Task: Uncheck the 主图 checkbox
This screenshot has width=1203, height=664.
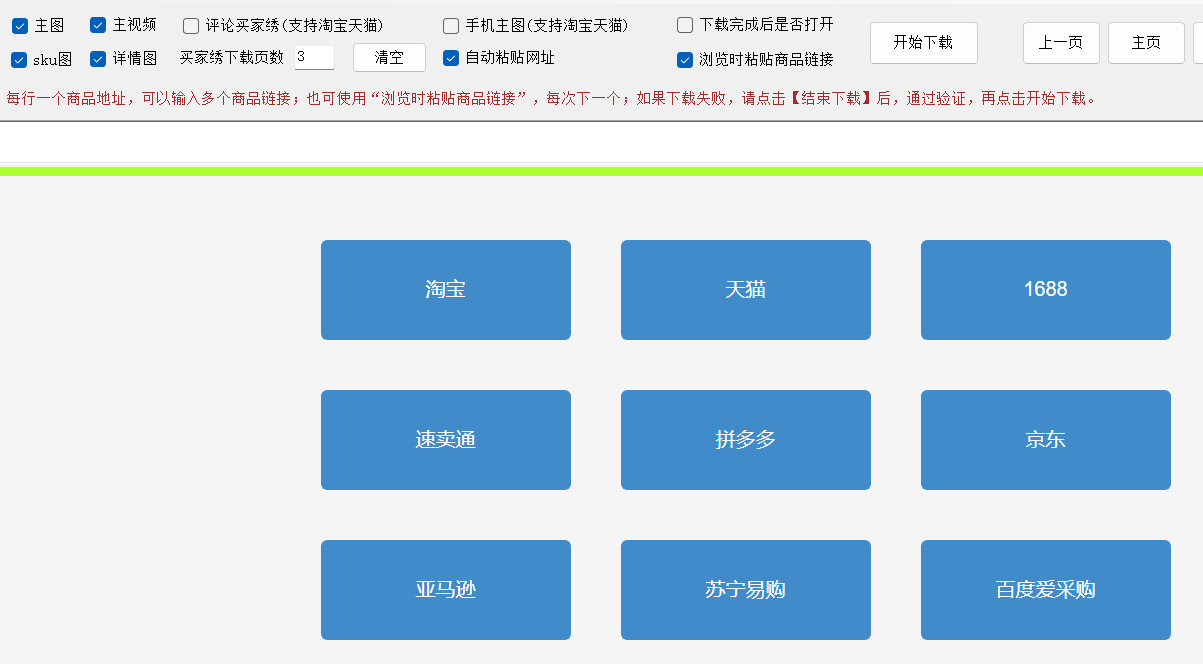Action: click(20, 26)
